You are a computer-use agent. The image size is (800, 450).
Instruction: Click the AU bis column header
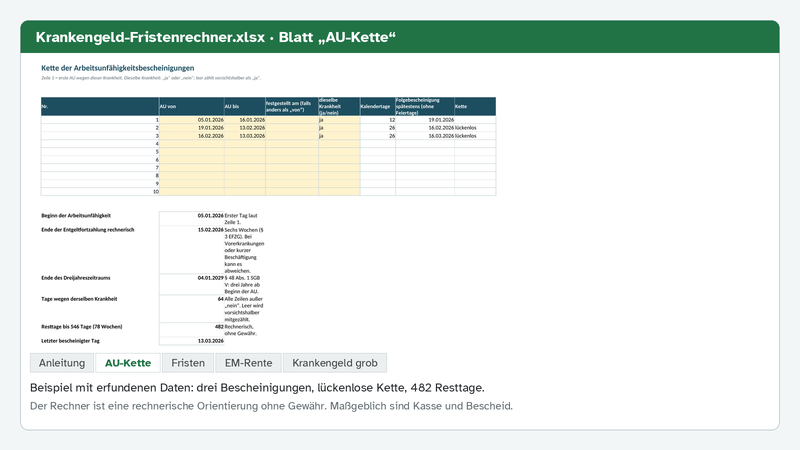tap(244, 106)
